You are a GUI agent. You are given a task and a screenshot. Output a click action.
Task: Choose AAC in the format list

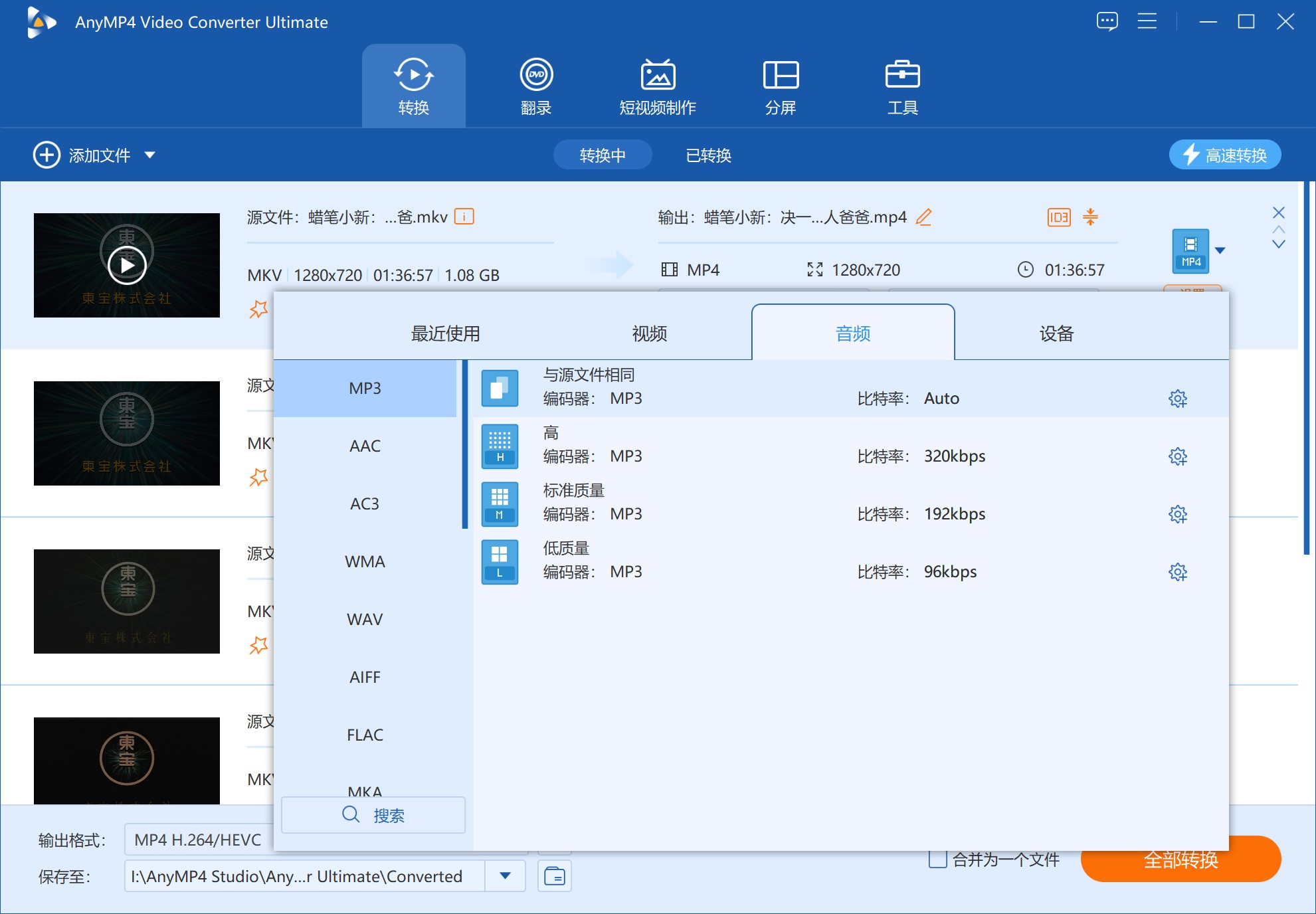pyautogui.click(x=365, y=446)
